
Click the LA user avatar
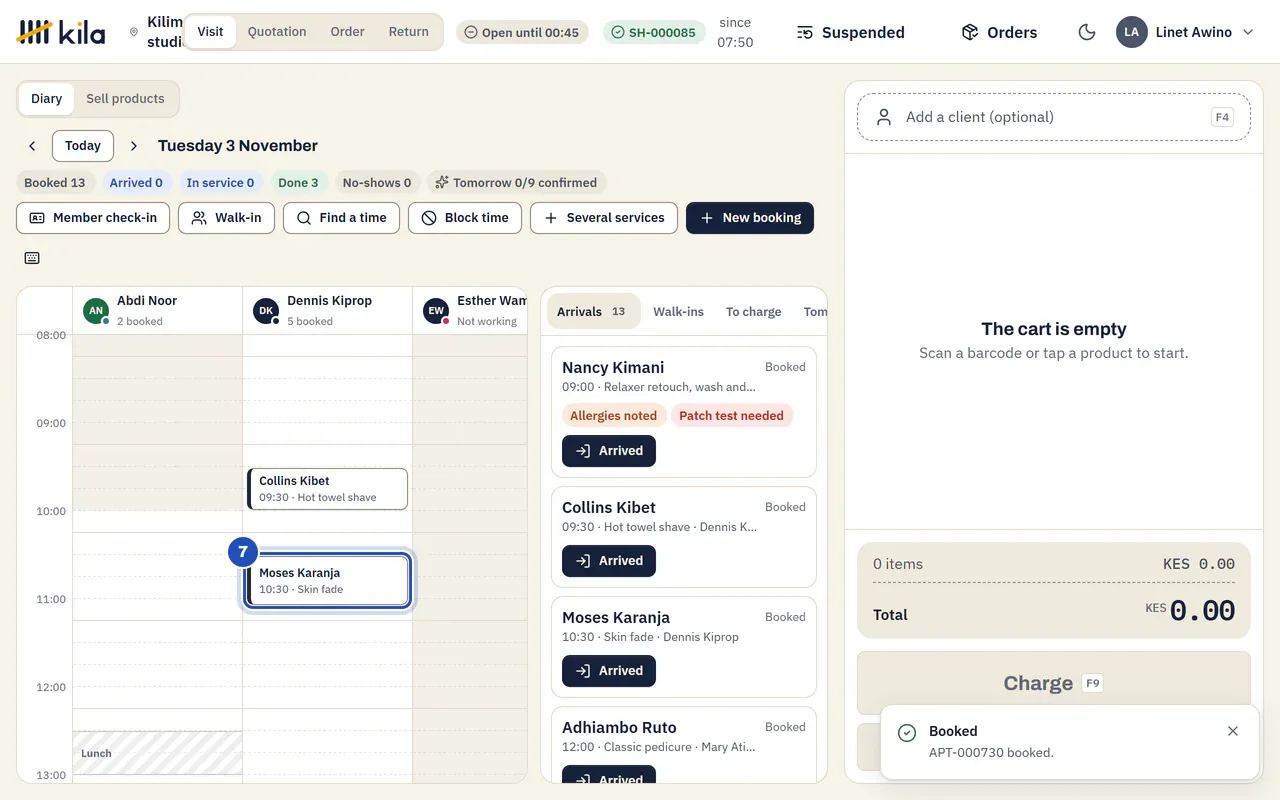click(x=1131, y=32)
